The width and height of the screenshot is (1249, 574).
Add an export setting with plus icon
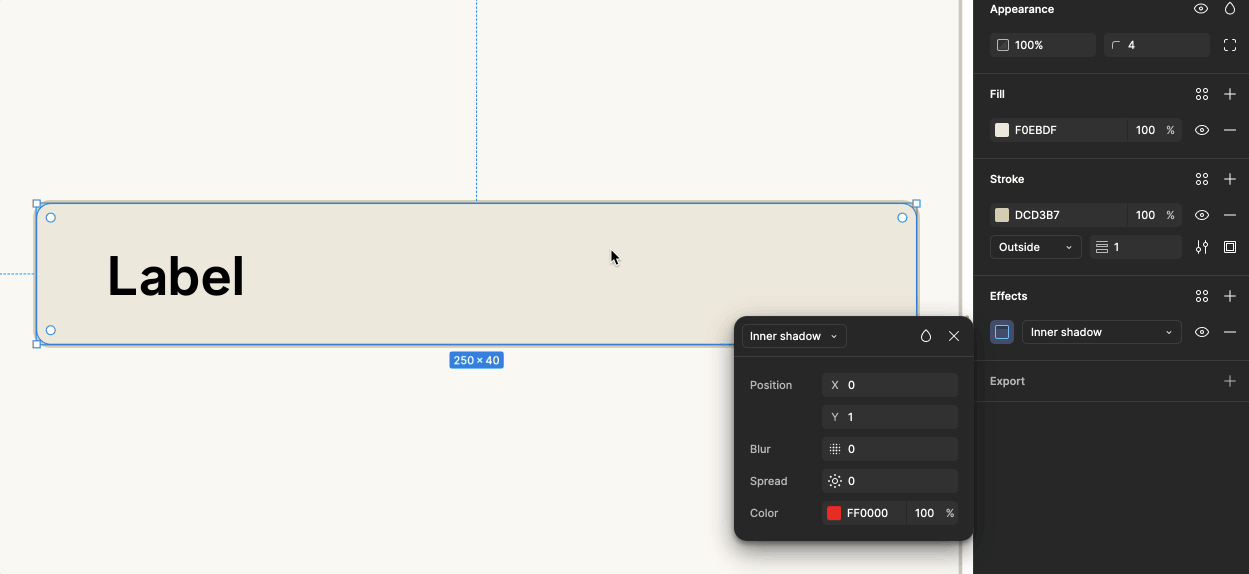[x=1230, y=381]
